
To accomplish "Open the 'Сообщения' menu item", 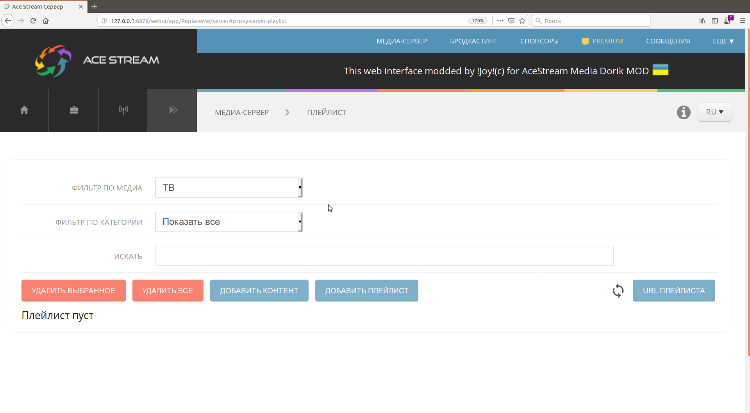I will [x=668, y=42].
